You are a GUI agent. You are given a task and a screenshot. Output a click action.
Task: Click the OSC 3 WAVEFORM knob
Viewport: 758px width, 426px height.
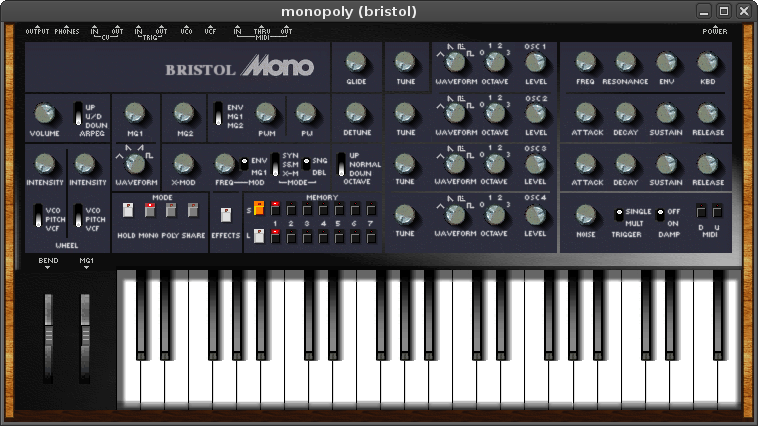(455, 164)
